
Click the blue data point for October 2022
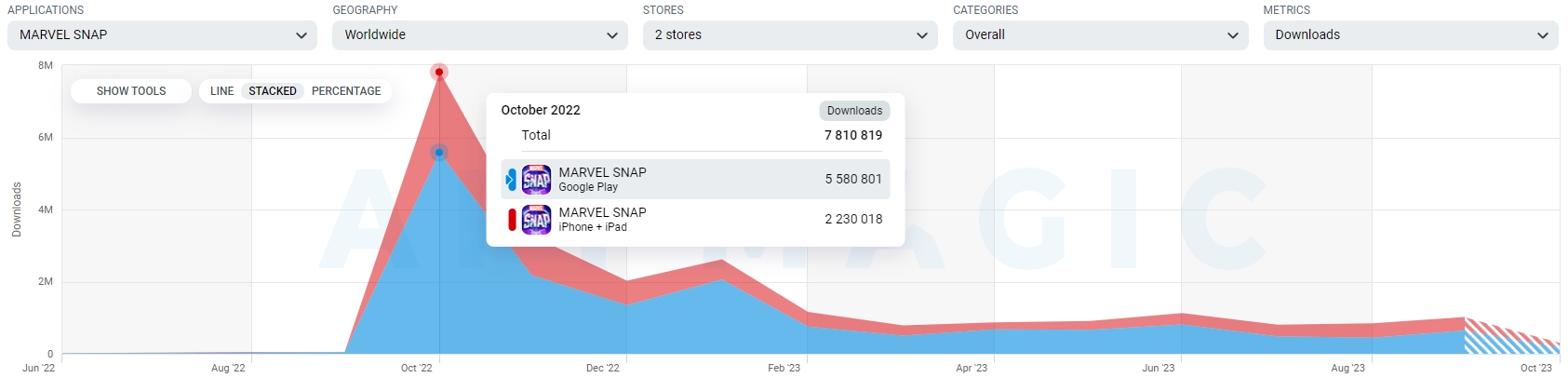(x=439, y=153)
